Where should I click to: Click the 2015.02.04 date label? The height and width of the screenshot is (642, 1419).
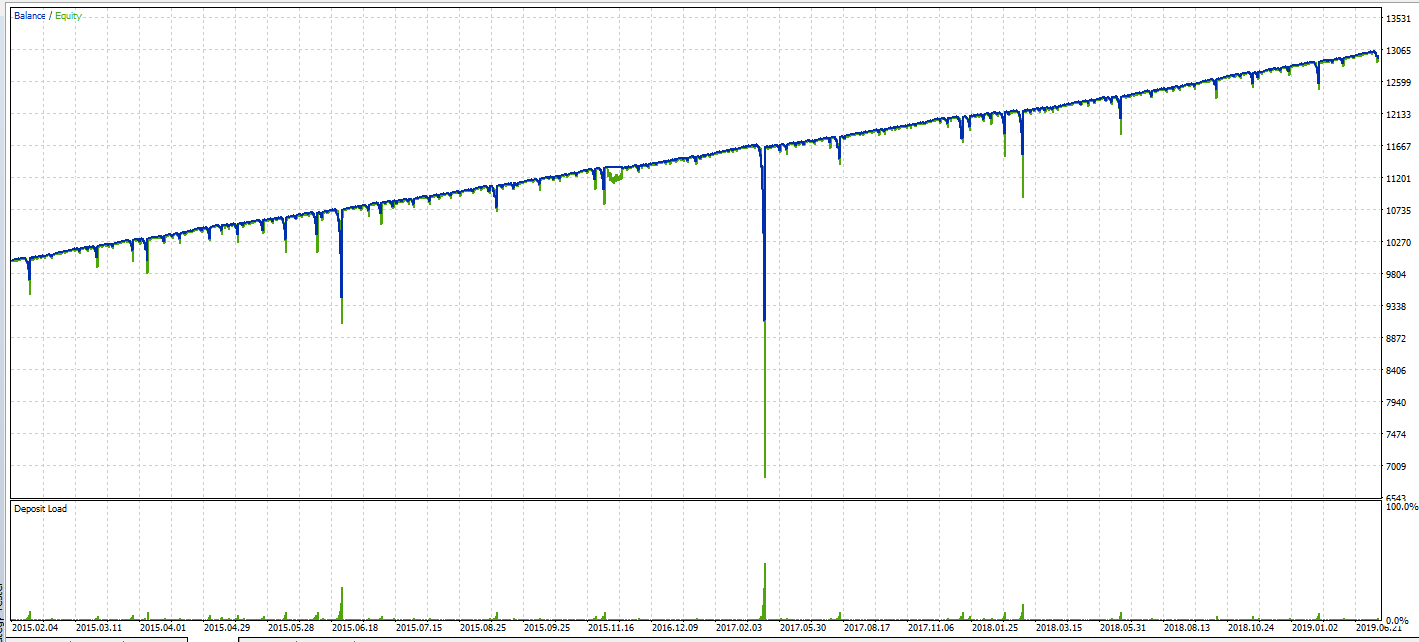[x=37, y=628]
